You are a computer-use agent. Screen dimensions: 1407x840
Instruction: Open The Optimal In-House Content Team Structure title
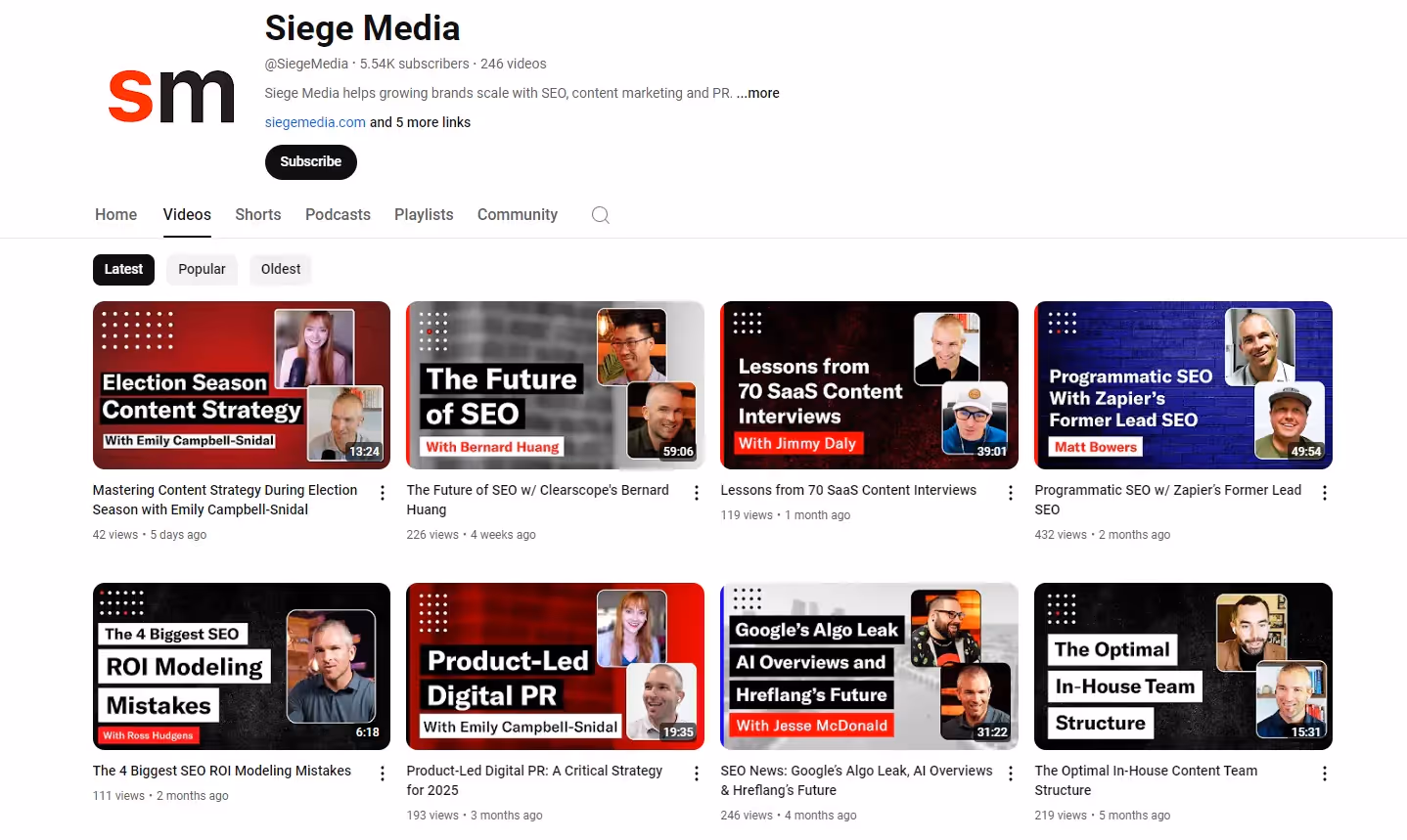click(x=1146, y=780)
